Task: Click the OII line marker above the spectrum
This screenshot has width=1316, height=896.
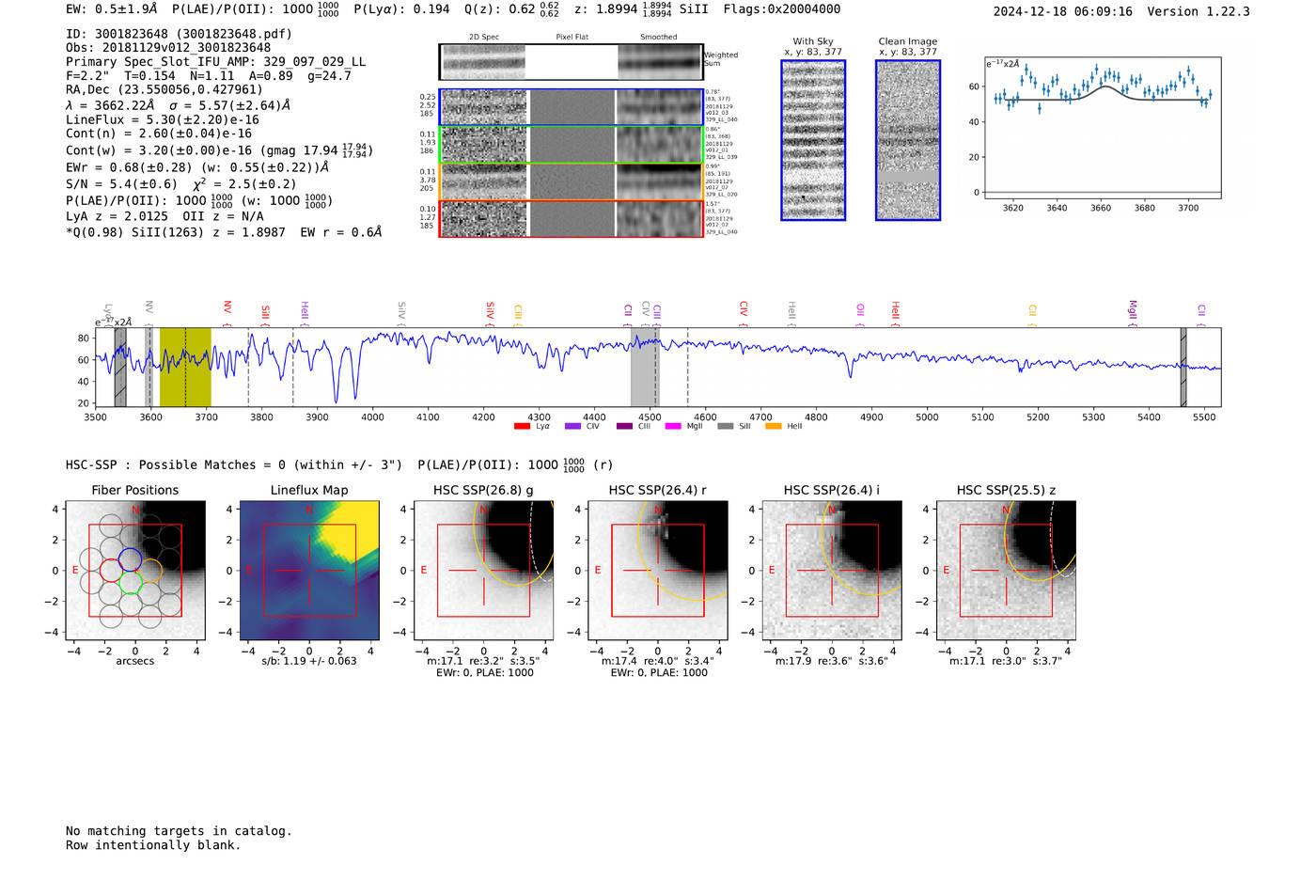Action: (860, 314)
